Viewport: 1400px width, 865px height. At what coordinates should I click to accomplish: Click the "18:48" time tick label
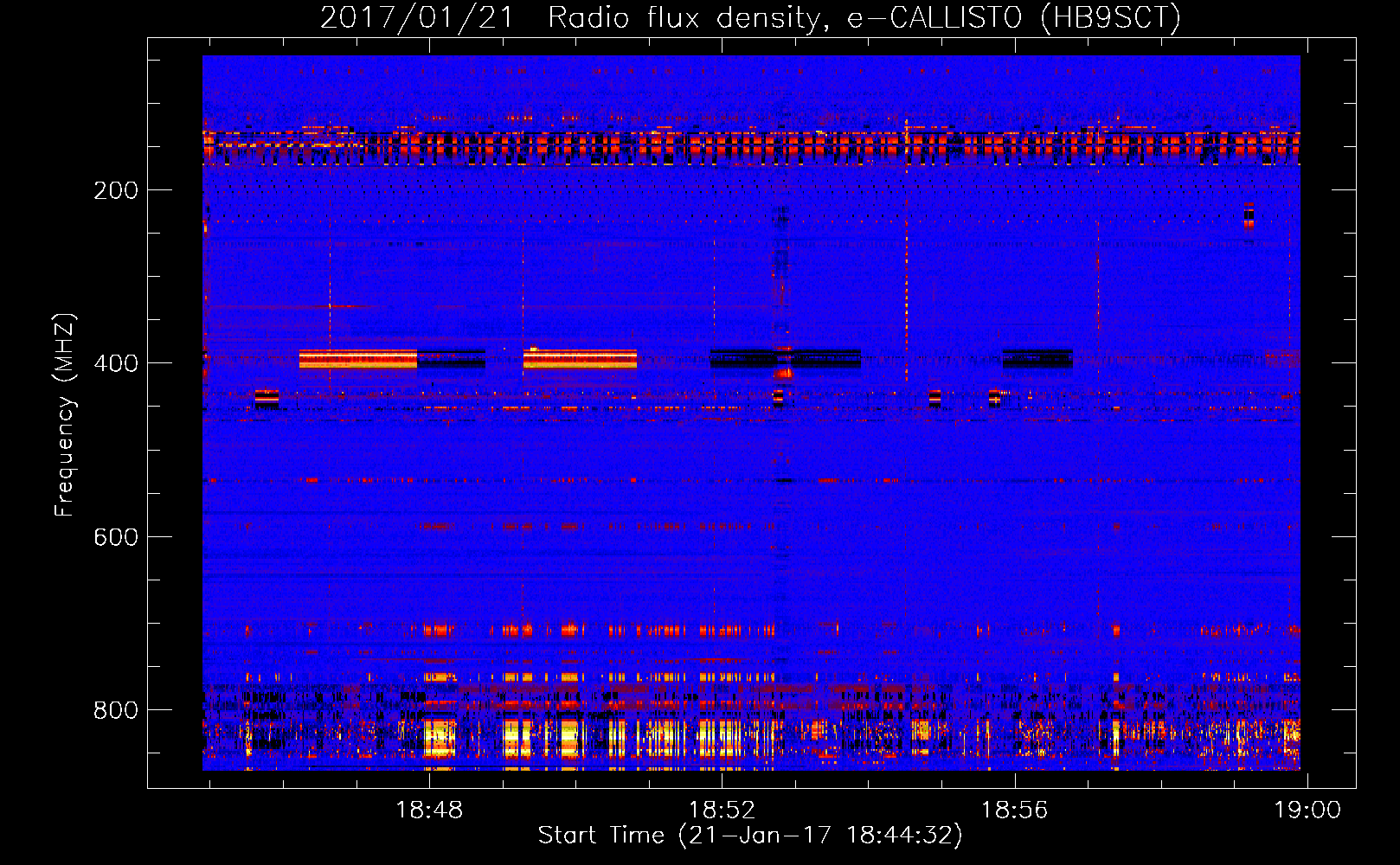pos(429,810)
